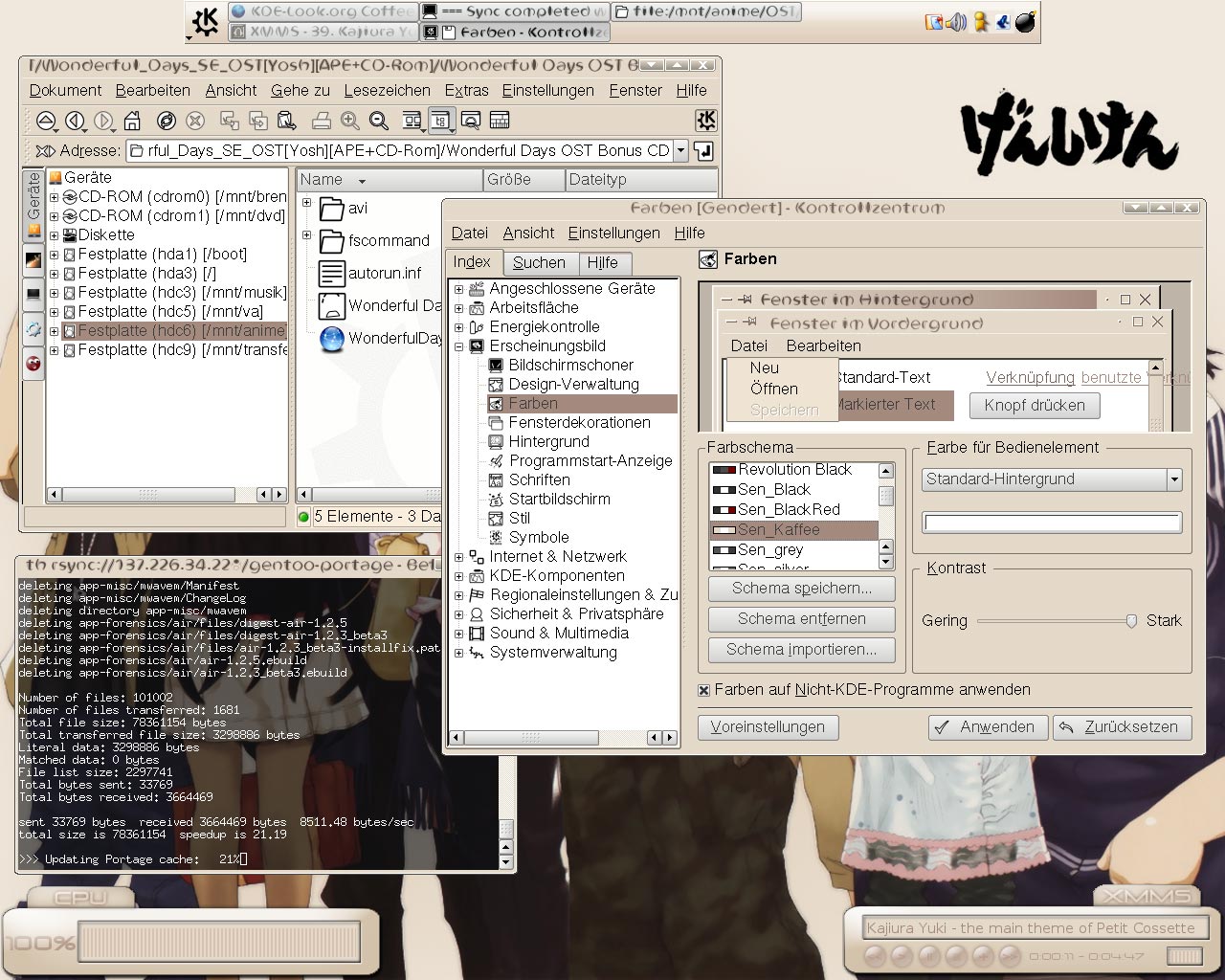Click the Schema entfernen button
The width and height of the screenshot is (1225, 980).
802,619
